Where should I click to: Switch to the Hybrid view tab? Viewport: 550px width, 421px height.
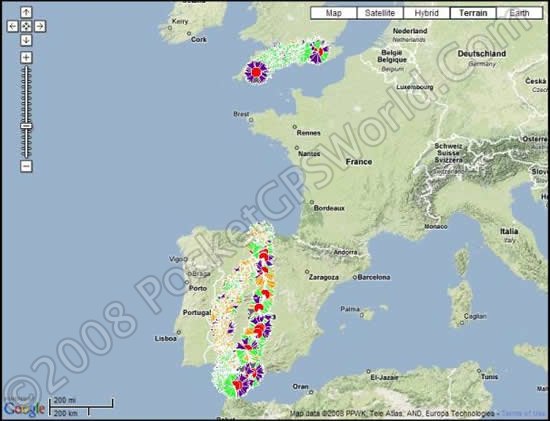(427, 13)
